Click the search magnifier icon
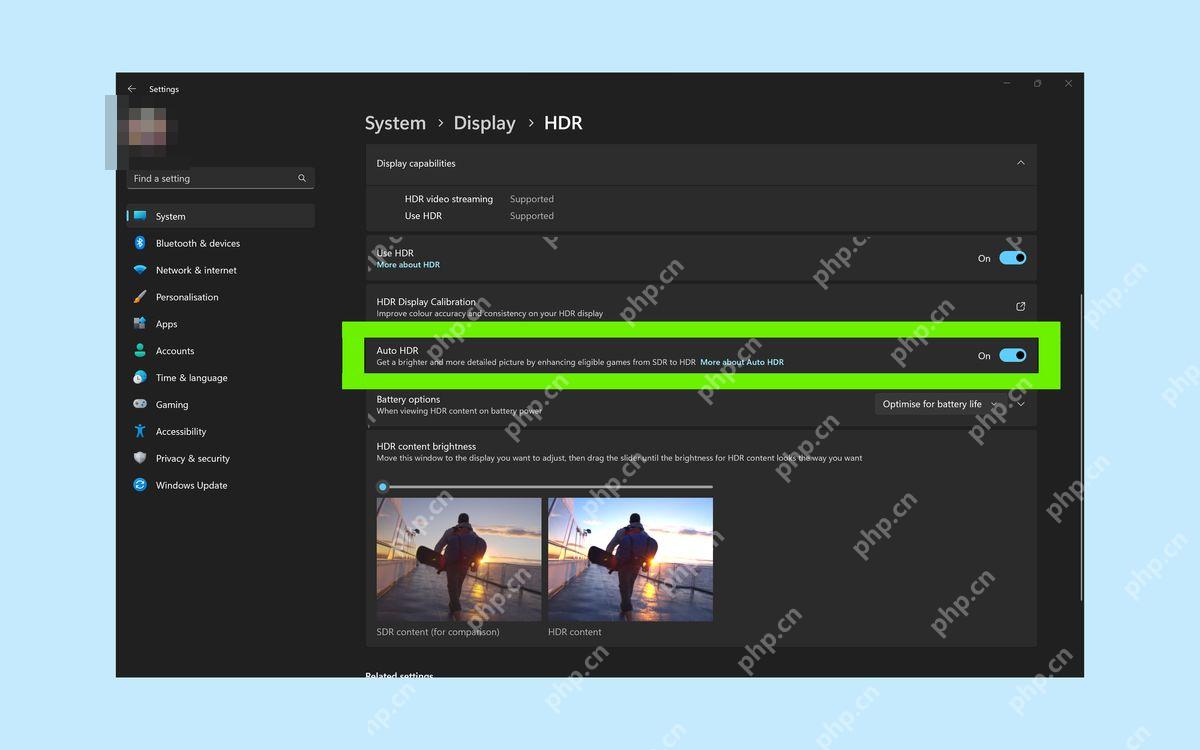Screen dimensions: 1200x750 point(302,178)
